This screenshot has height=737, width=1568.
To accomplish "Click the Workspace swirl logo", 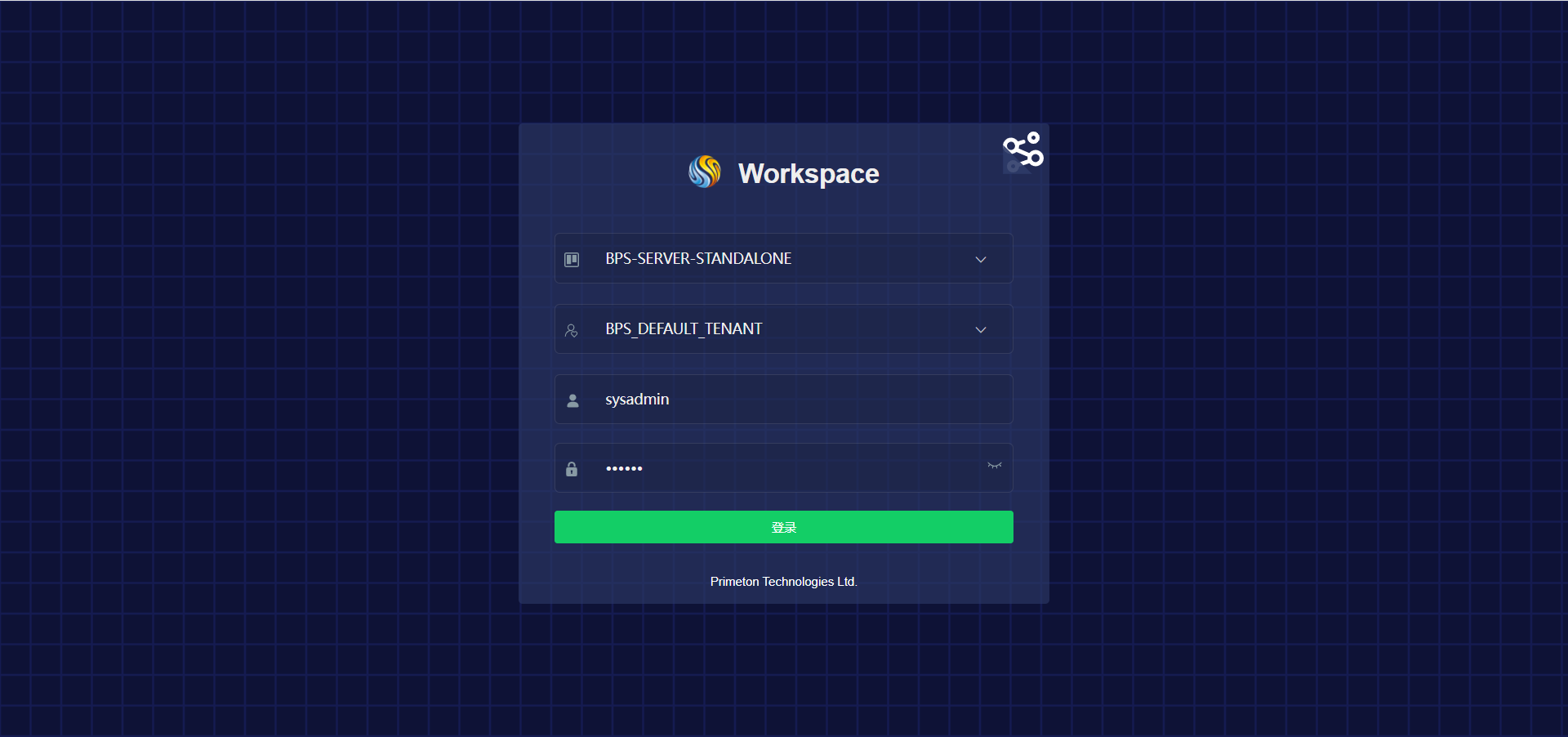I will [x=704, y=172].
